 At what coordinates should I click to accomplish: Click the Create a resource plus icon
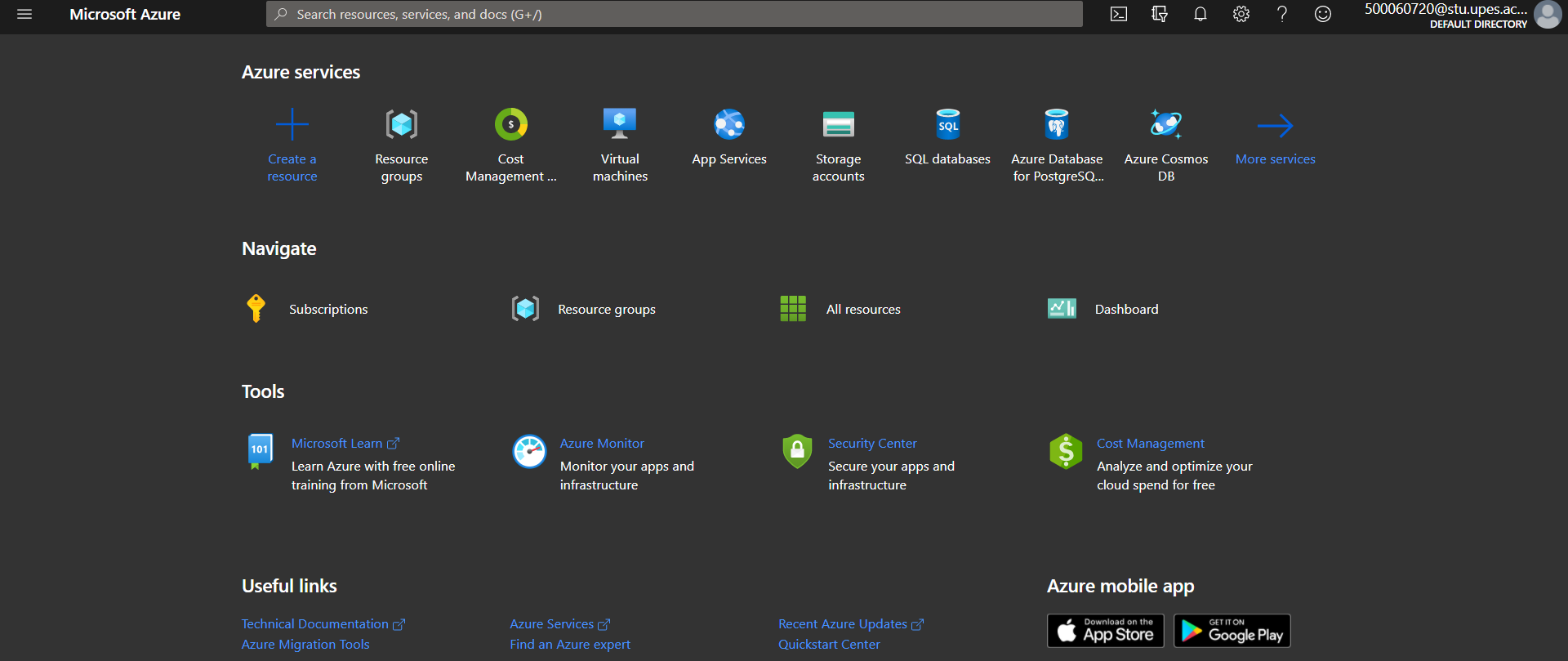pos(292,124)
